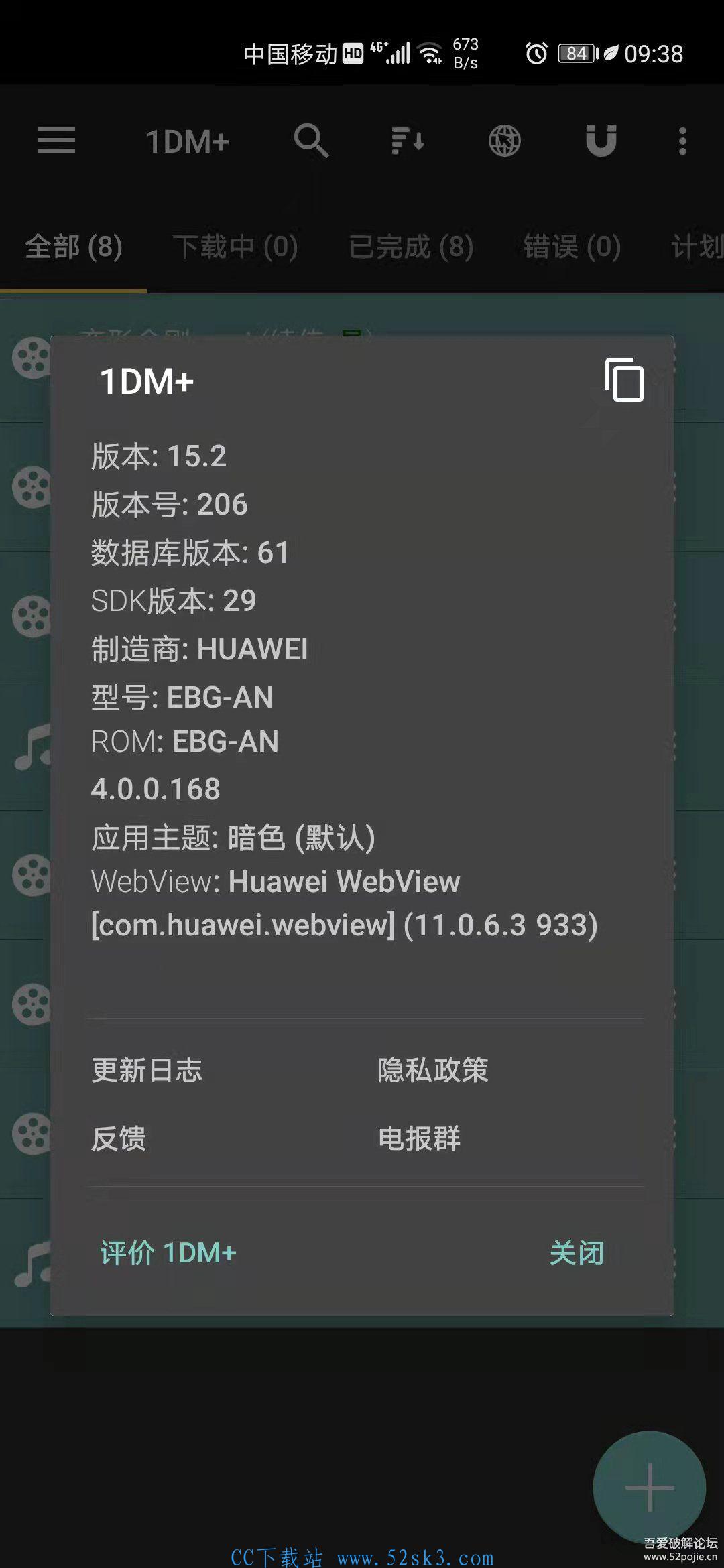The image size is (724, 1568).
Task: Switch to the 错误 (0) tab
Action: 572,247
